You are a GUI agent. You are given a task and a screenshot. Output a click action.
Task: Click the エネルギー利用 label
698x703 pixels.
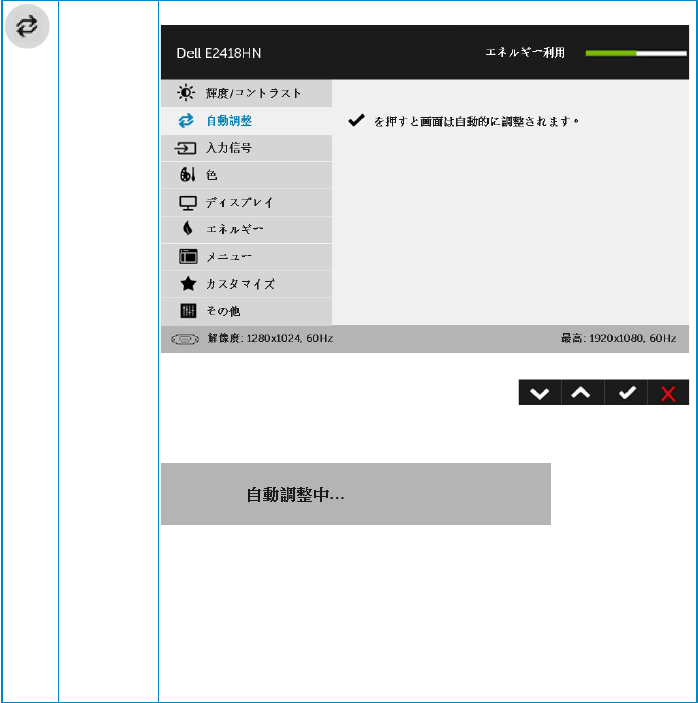[x=525, y=52]
